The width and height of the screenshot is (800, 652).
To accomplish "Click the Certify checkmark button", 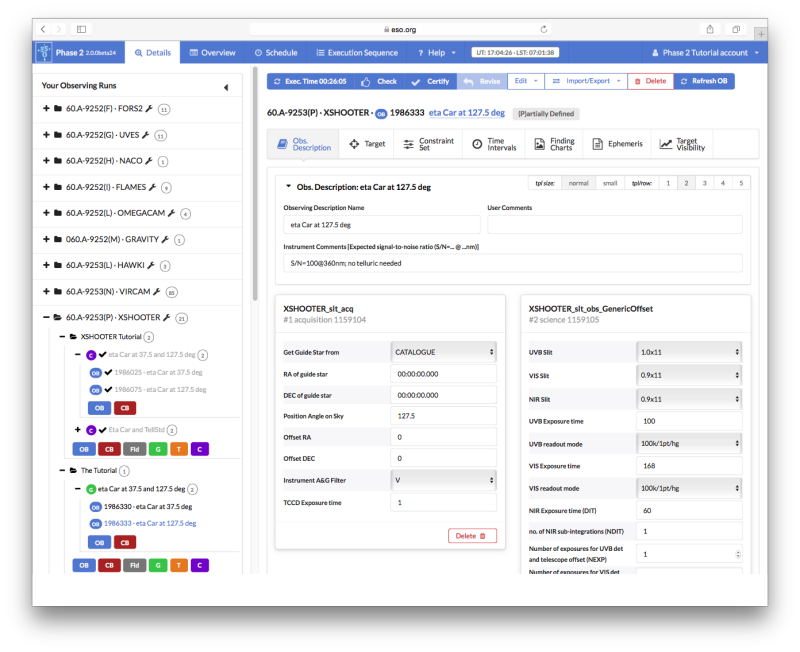I will coord(431,81).
